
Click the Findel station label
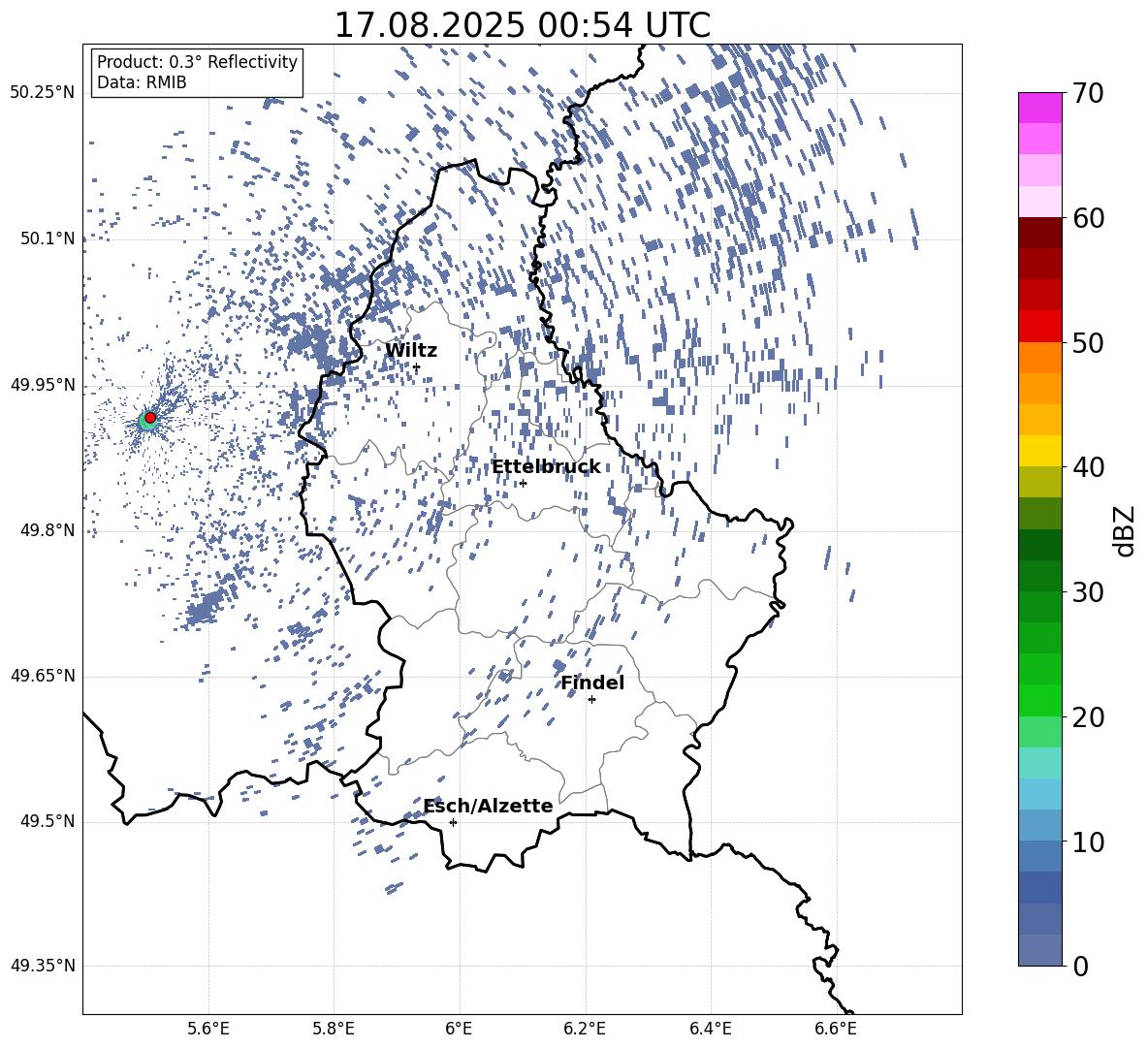(x=593, y=683)
